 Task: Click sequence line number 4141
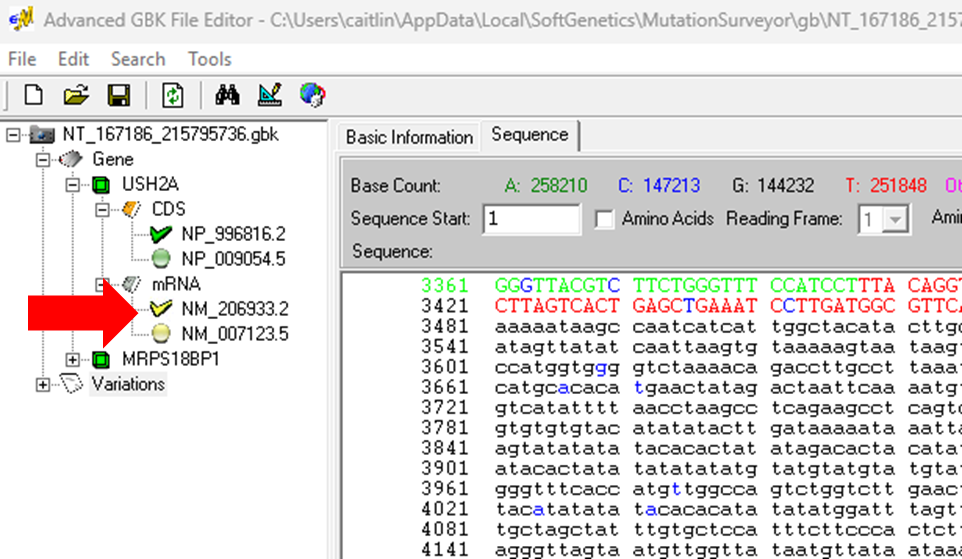tap(445, 549)
